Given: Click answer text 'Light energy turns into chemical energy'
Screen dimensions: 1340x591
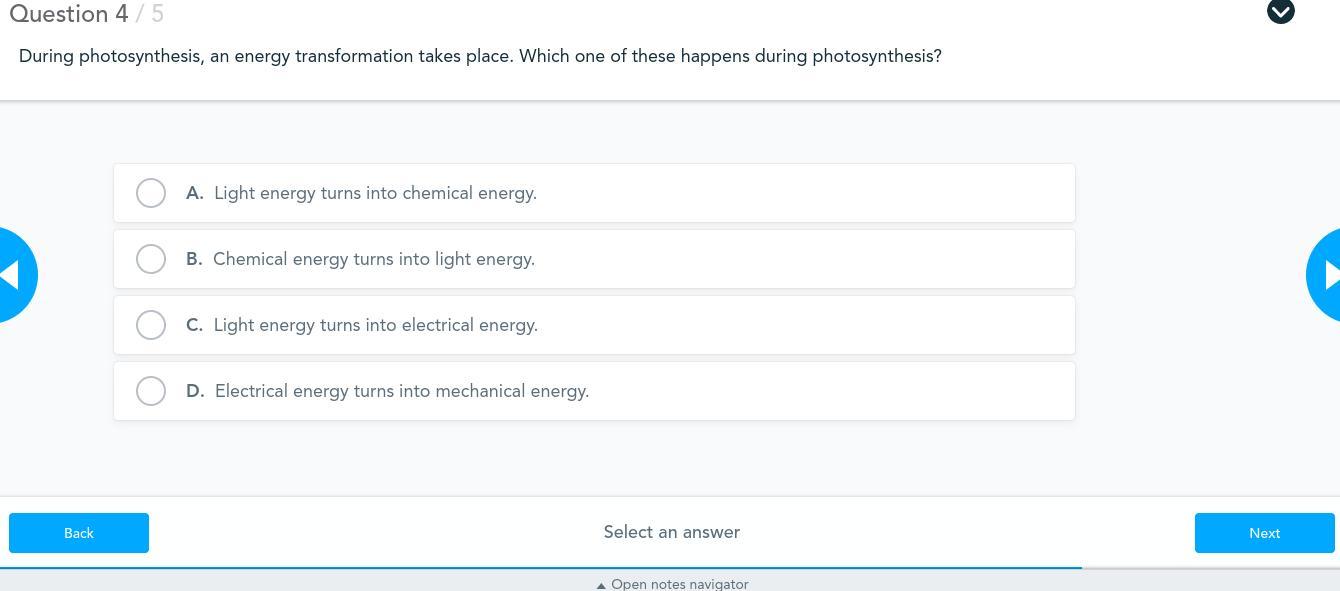Looking at the screenshot, I should point(375,193).
